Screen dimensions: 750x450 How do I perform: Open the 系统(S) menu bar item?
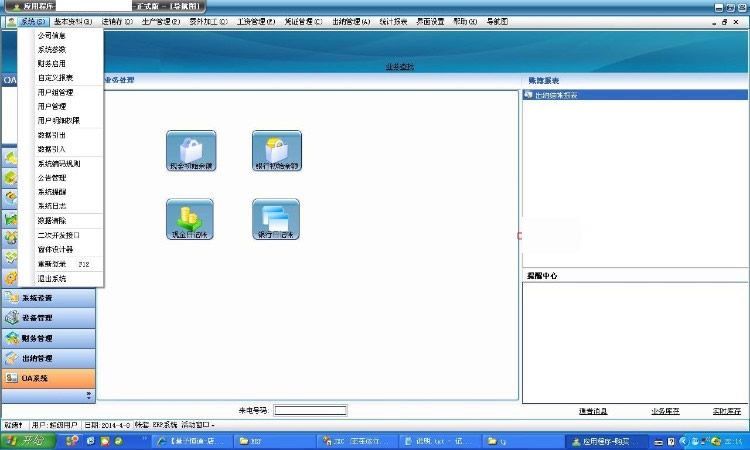click(x=33, y=22)
